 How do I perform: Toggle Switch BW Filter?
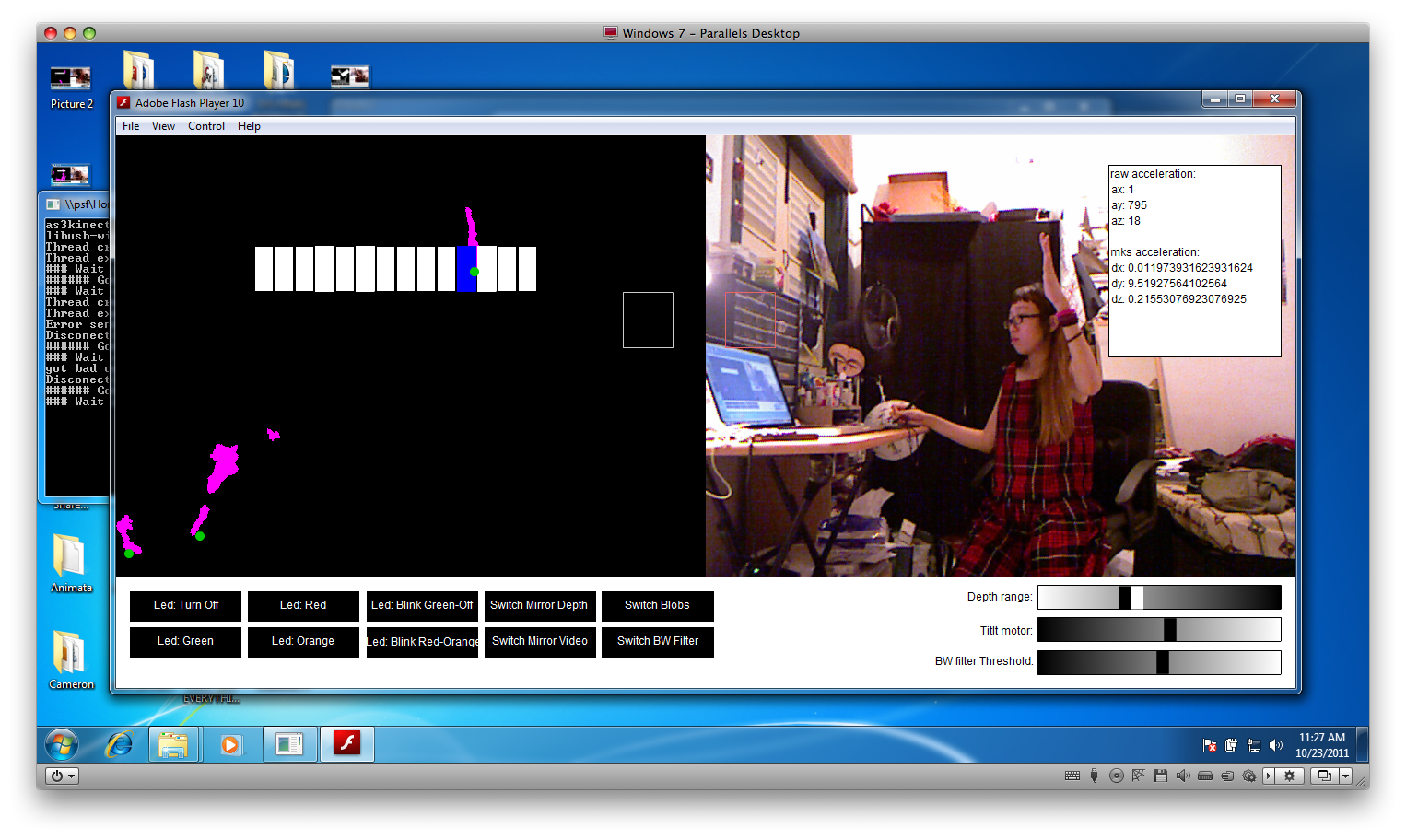[x=657, y=641]
